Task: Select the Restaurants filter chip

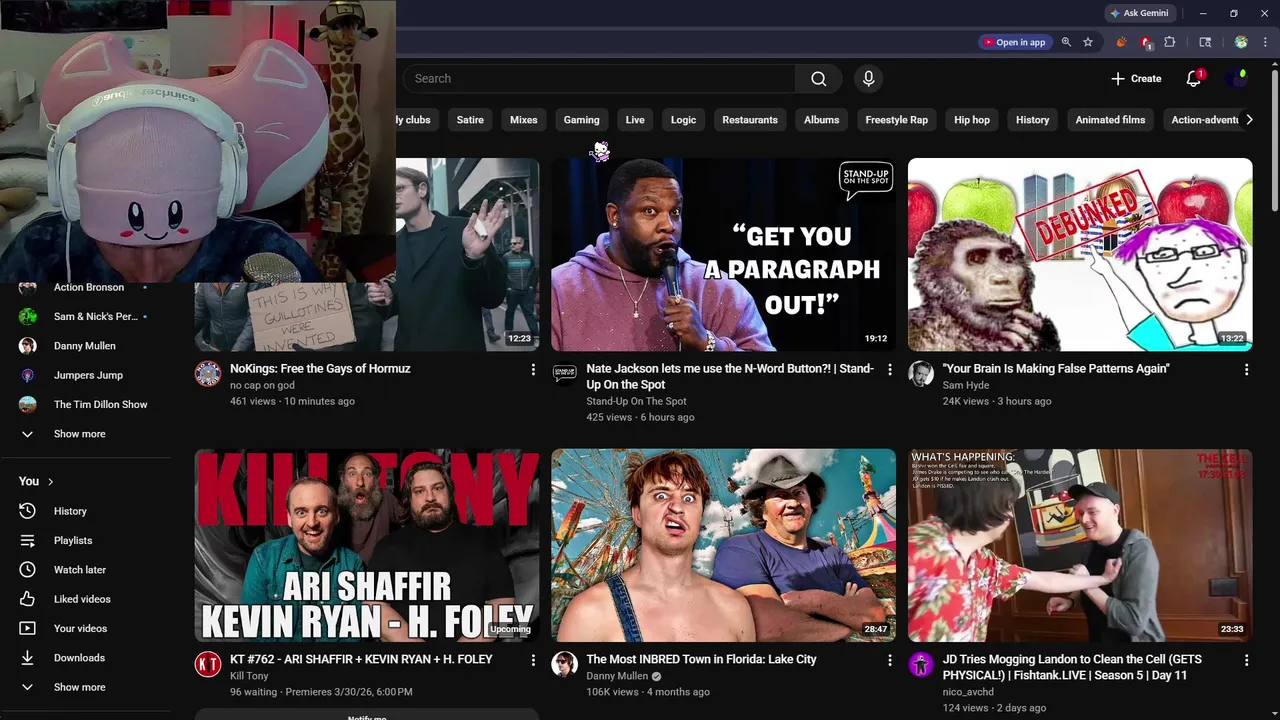Action: click(x=750, y=120)
